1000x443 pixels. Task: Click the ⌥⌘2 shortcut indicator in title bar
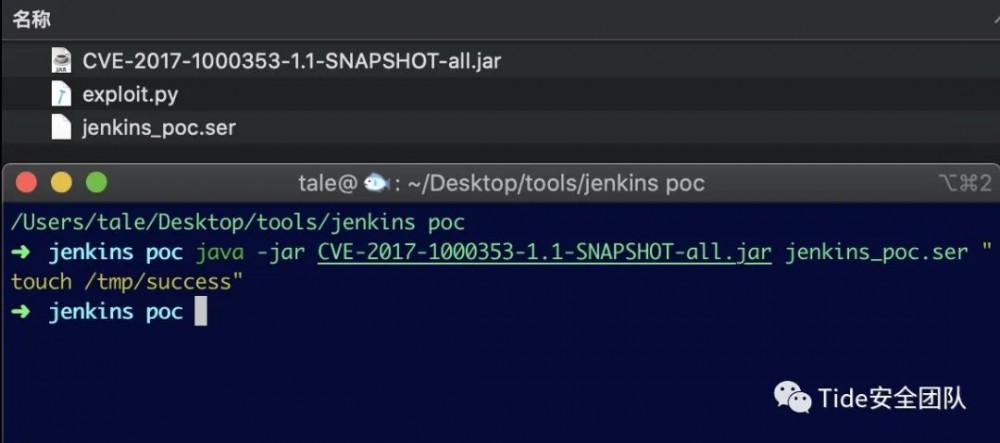[966, 184]
